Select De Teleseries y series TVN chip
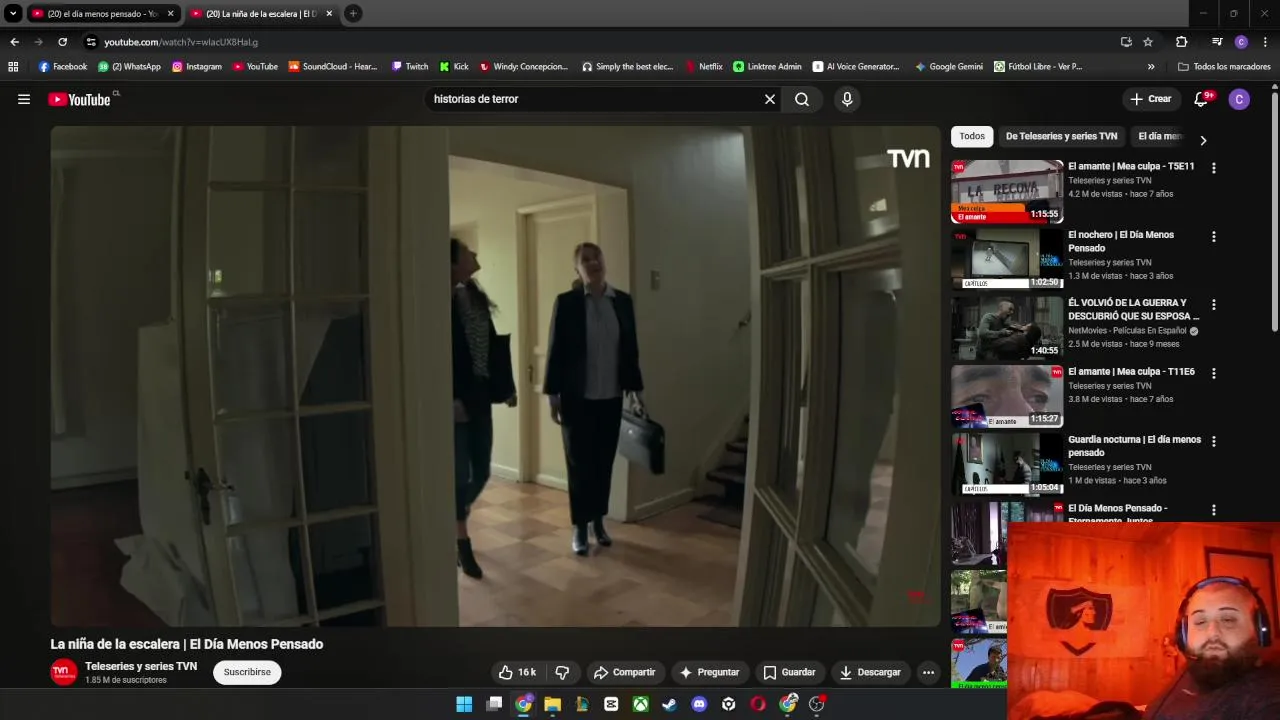This screenshot has width=1280, height=720. coord(1061,136)
